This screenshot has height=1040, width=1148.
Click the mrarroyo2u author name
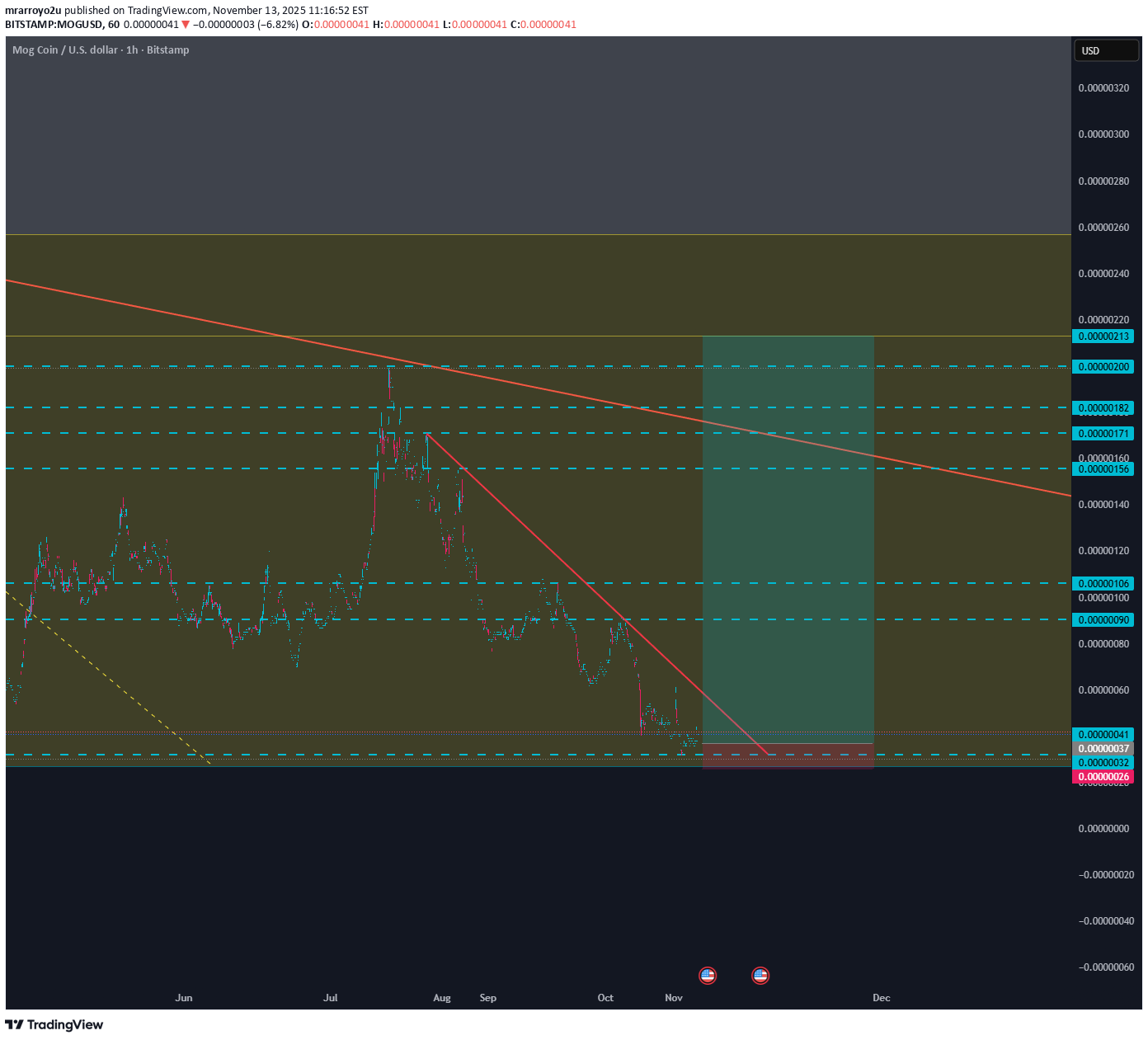(x=33, y=11)
